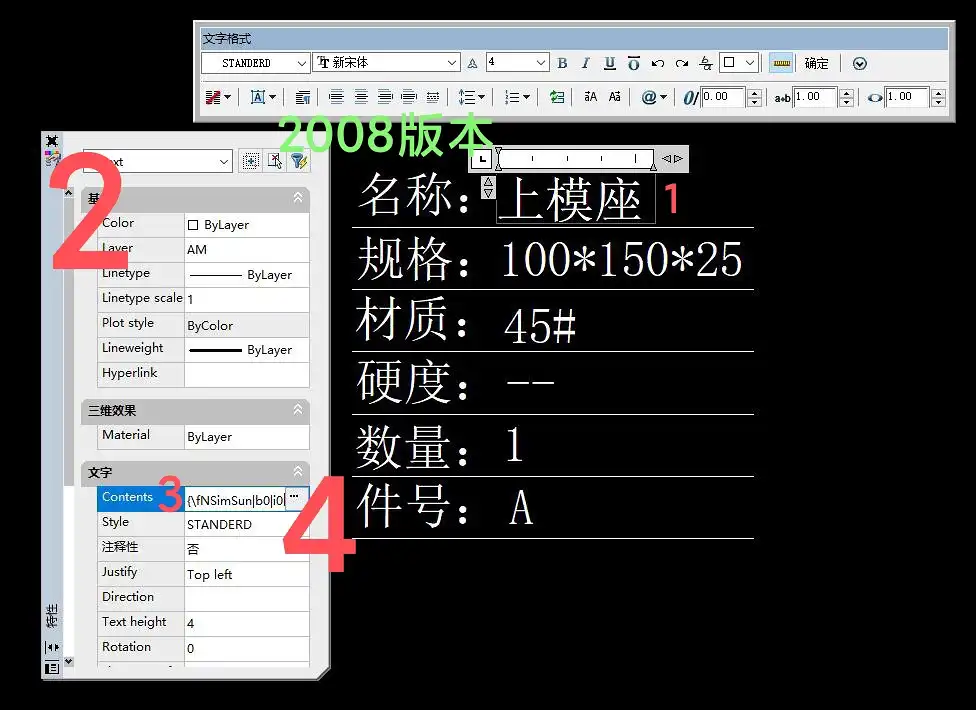Collapse the 三维效果 section
This screenshot has width=976, height=710.
pyautogui.click(x=297, y=410)
